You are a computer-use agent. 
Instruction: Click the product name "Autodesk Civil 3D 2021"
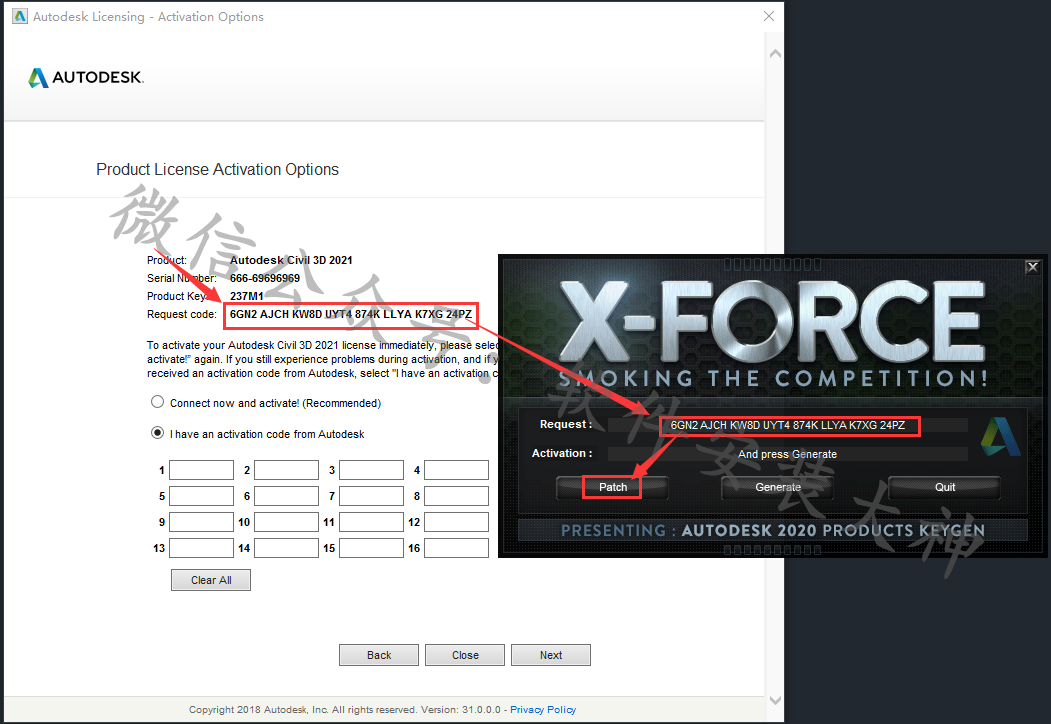point(291,260)
